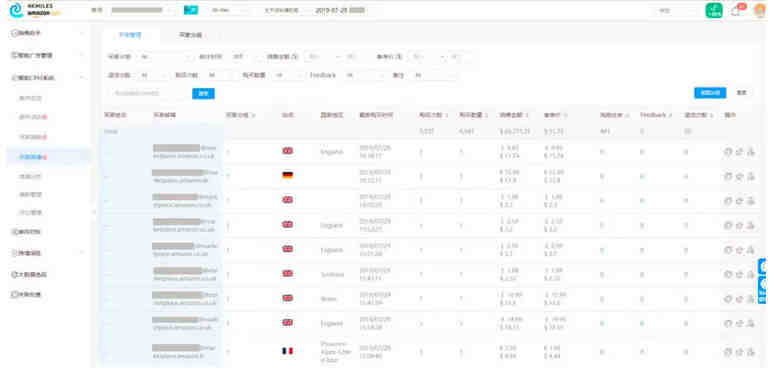Focus the search text input field
Screen dimensions: 776x390
coord(149,93)
